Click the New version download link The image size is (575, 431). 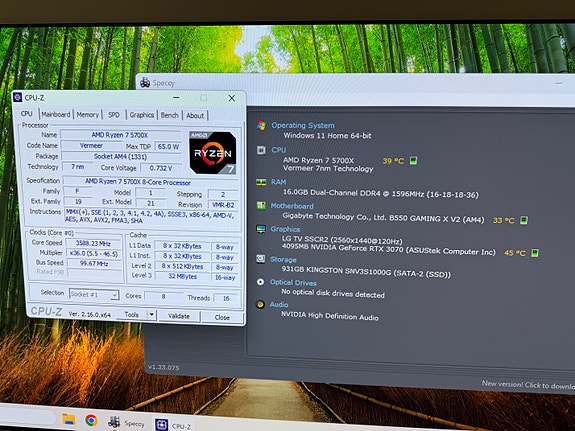pos(528,385)
